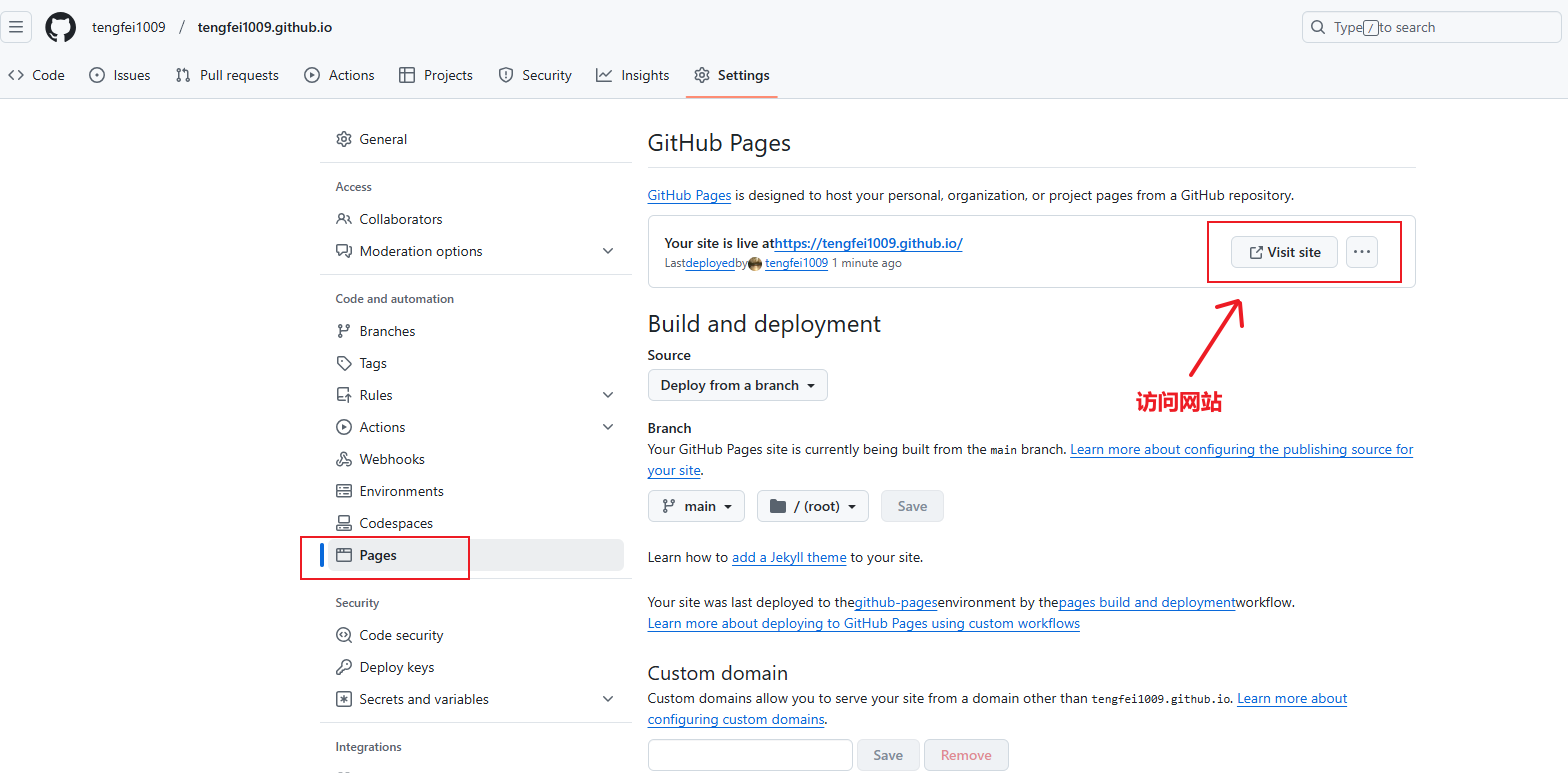
Task: Click the GitHub Octocat logo
Action: coord(60,27)
